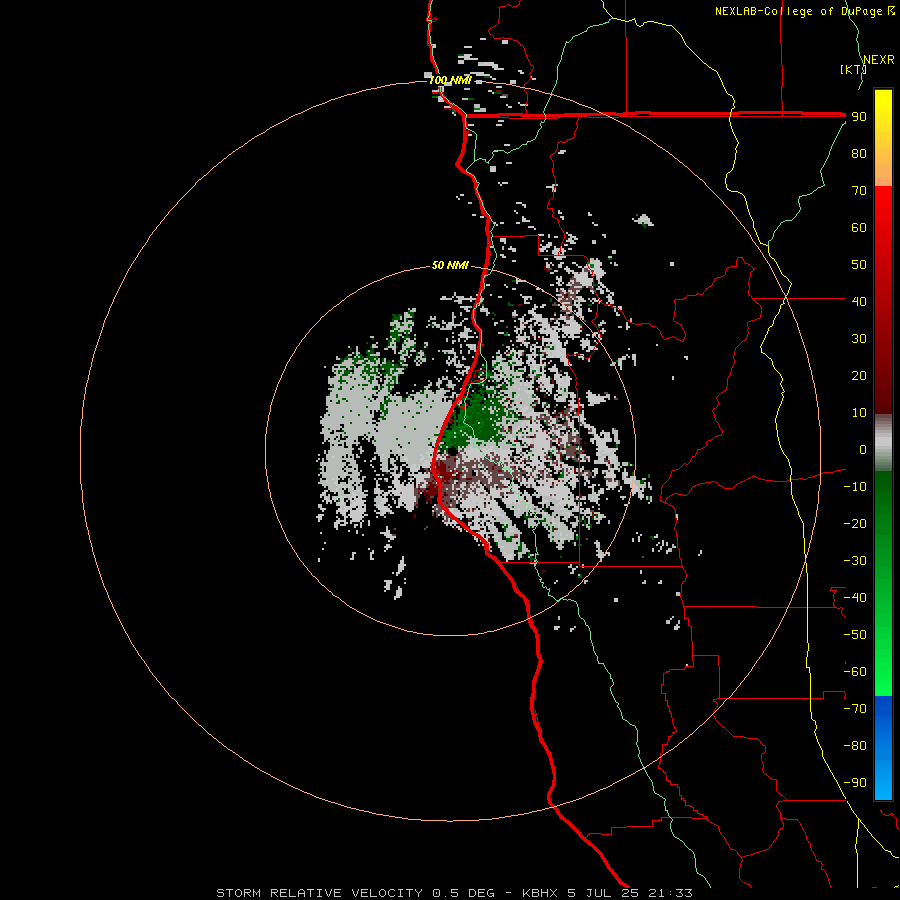This screenshot has height=900, width=900.
Task: Click the 60 value on velocity scale
Action: click(859, 227)
